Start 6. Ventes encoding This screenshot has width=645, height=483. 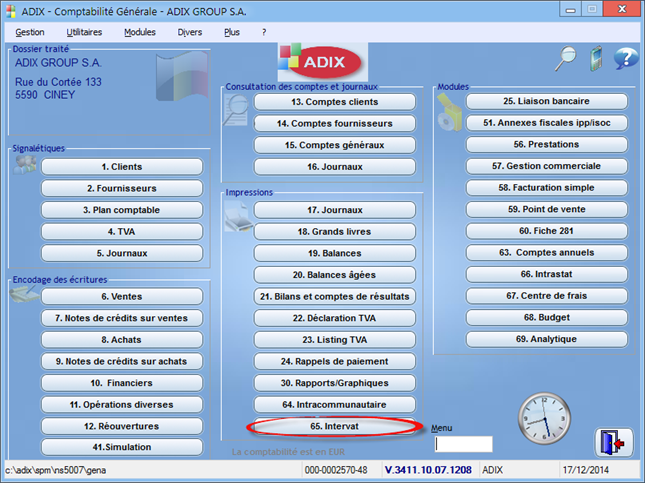122,296
